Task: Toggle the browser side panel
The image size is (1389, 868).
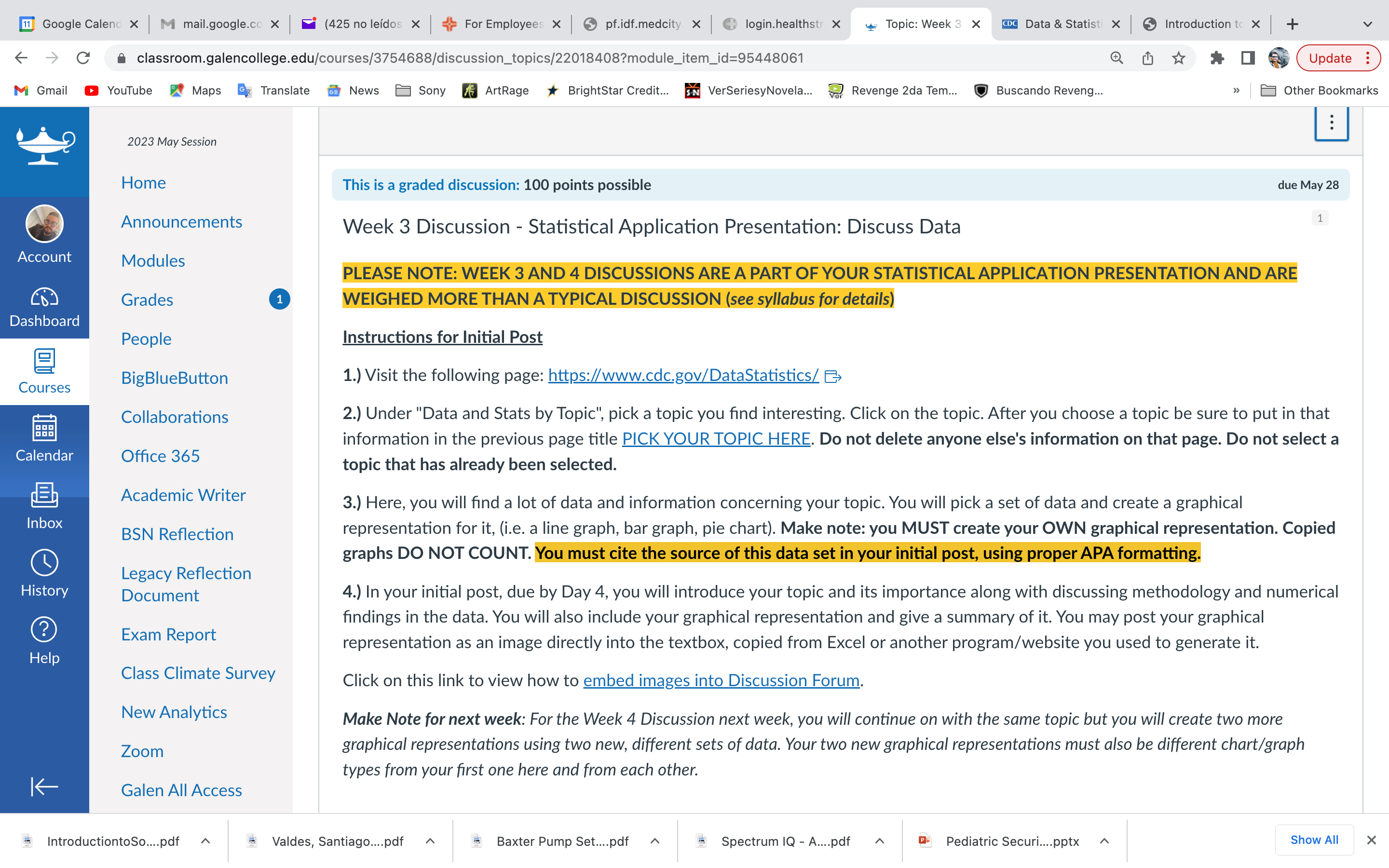Action: (1248, 58)
